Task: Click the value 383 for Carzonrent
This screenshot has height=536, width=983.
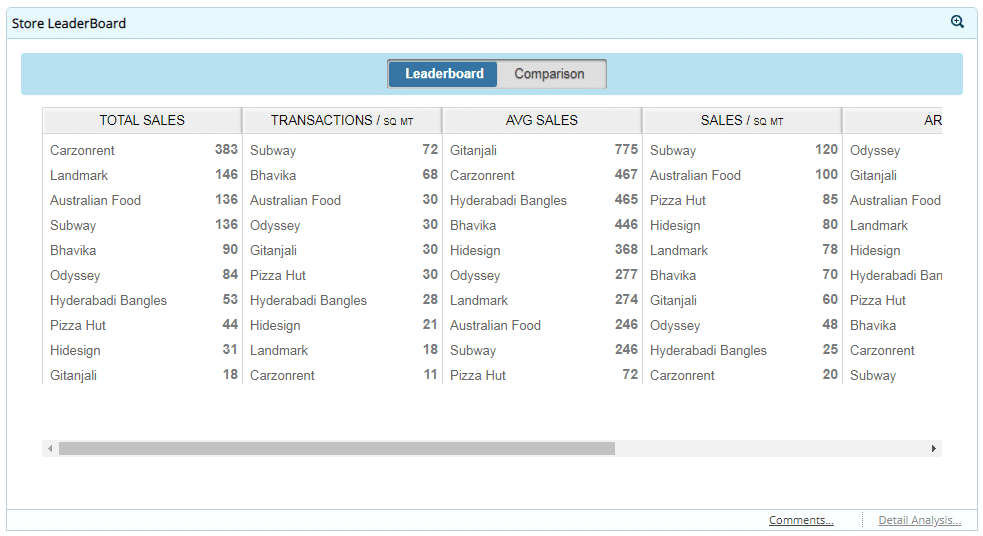Action: (226, 149)
